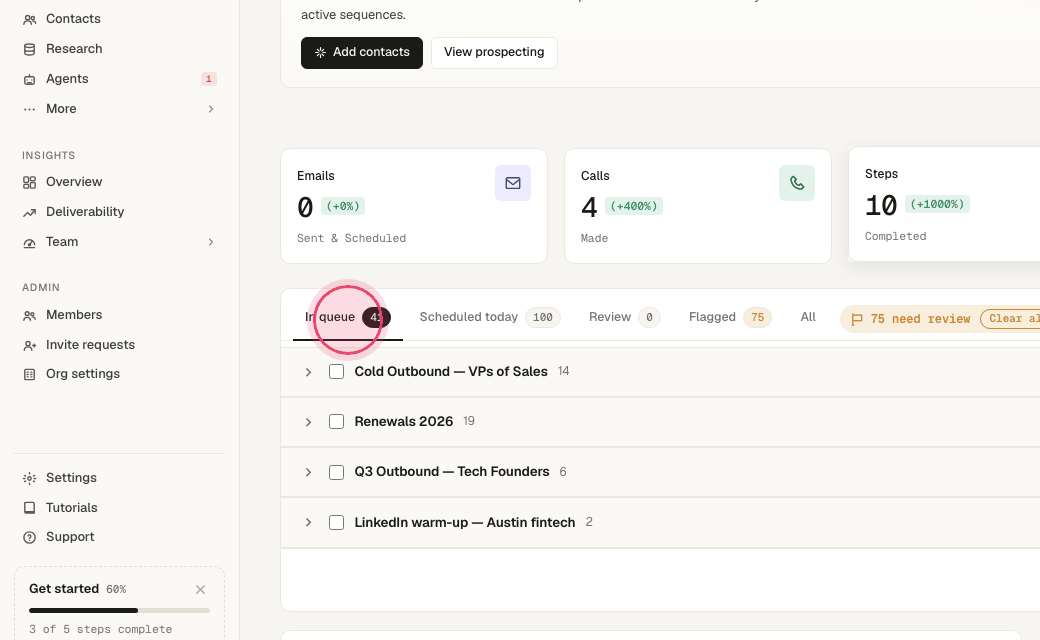Open the Calls stats card
Viewport: 1040px width, 640px height.
[x=698, y=206]
